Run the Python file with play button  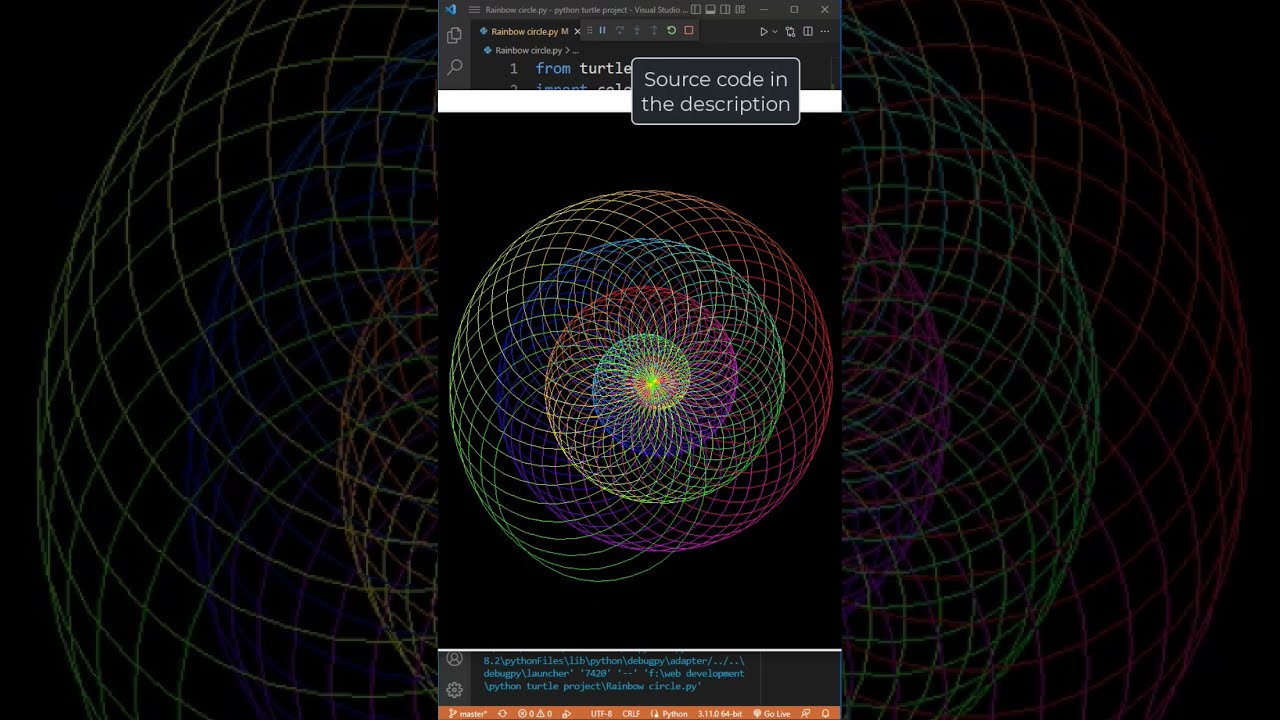[x=763, y=31]
